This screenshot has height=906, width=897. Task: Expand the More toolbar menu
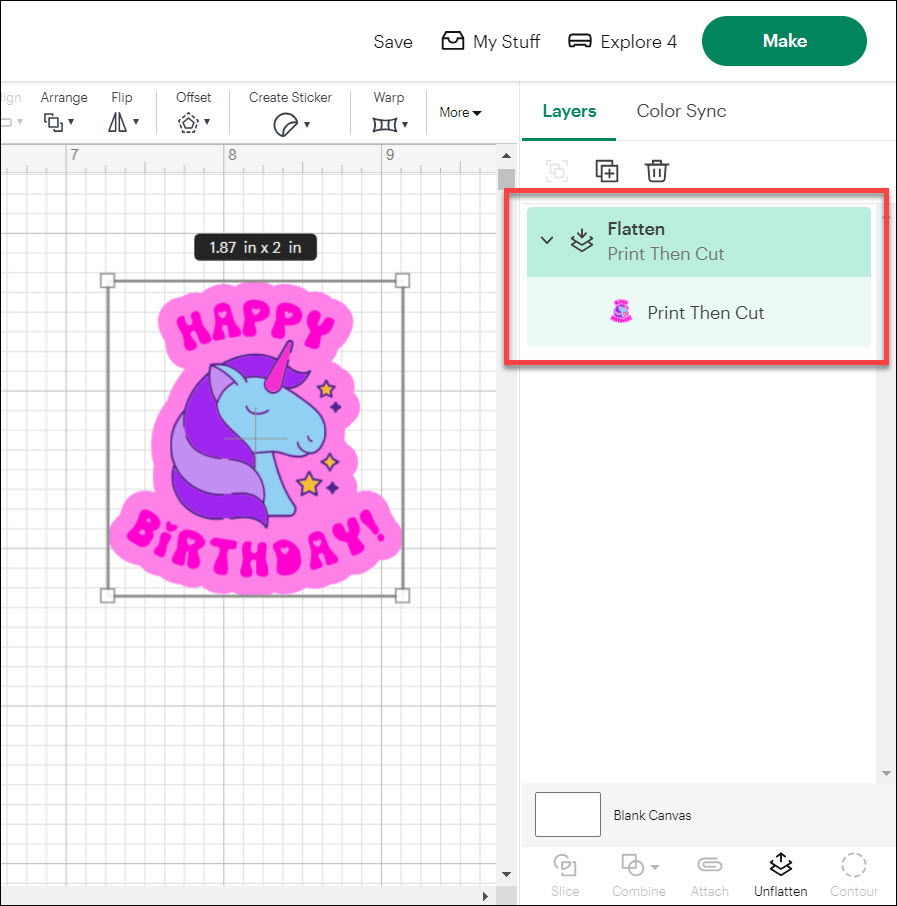460,113
